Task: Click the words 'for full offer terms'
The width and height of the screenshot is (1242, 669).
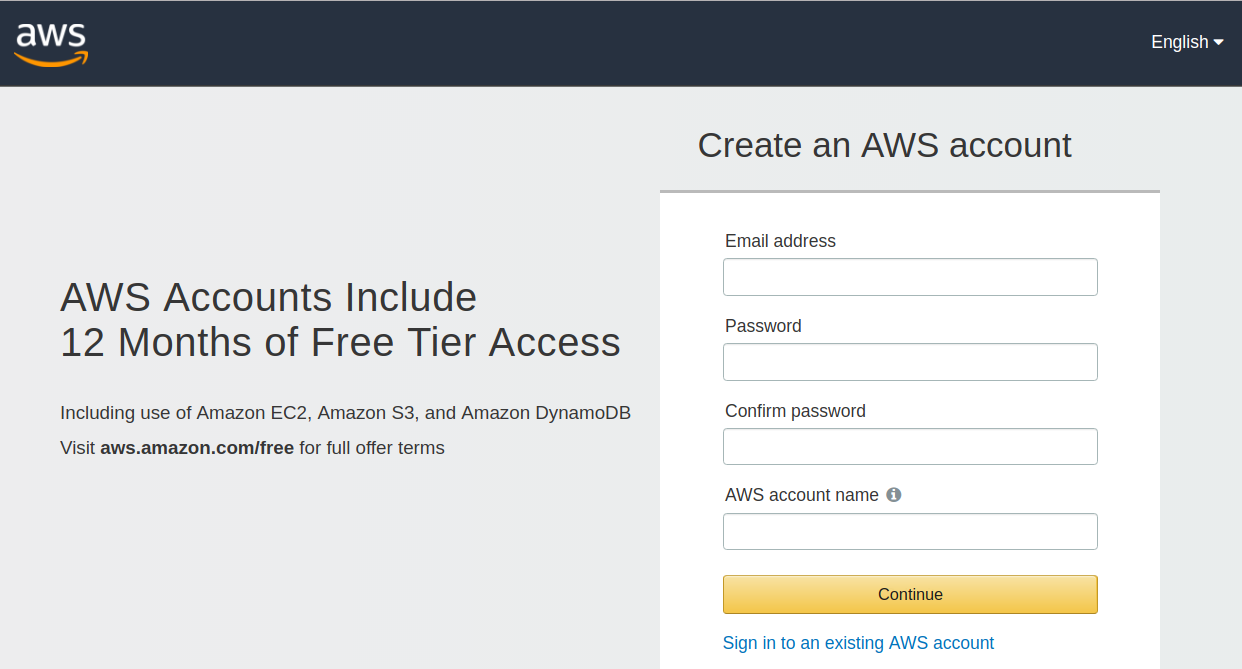Action: pyautogui.click(x=372, y=448)
